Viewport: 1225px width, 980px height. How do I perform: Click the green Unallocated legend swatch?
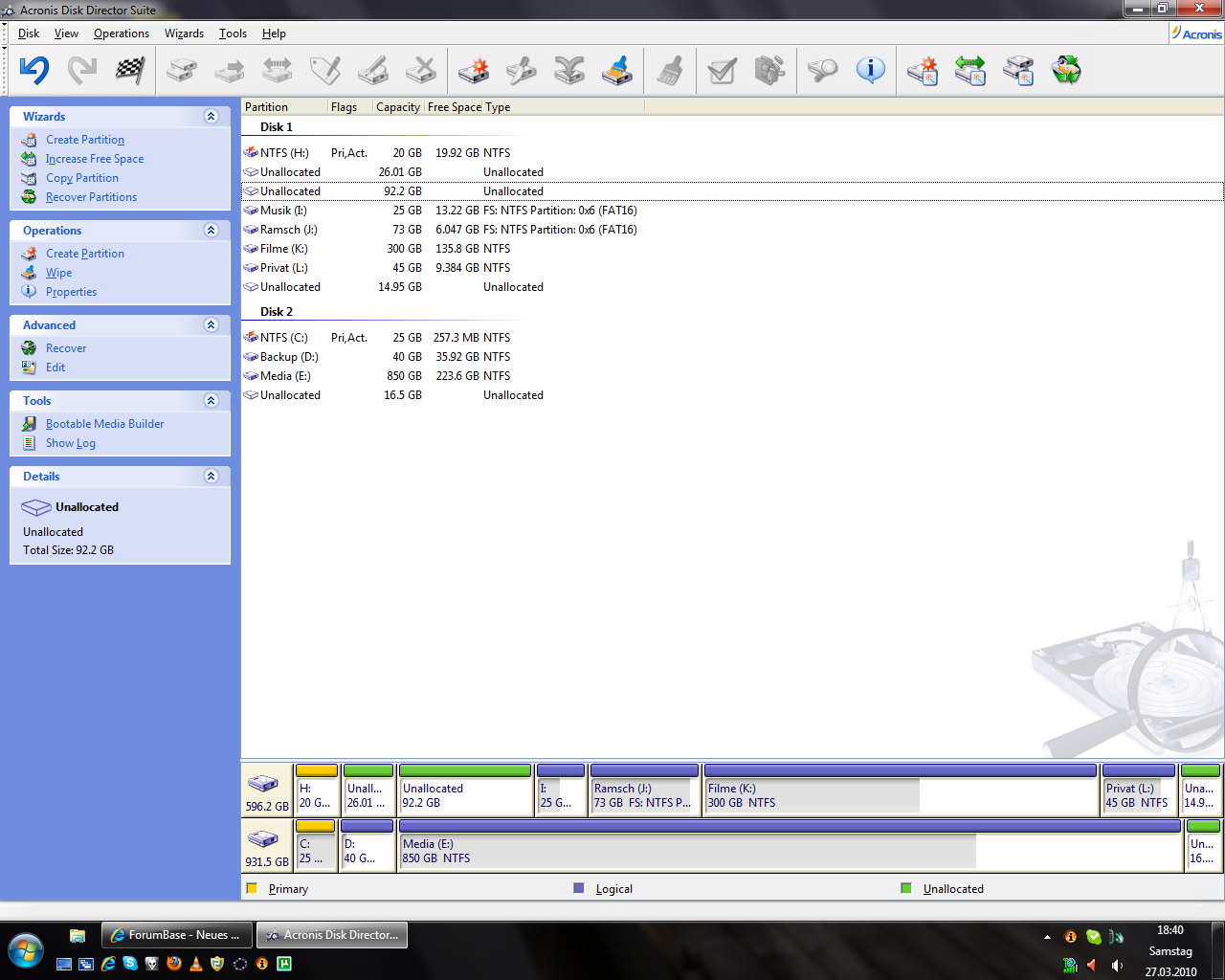pos(906,888)
